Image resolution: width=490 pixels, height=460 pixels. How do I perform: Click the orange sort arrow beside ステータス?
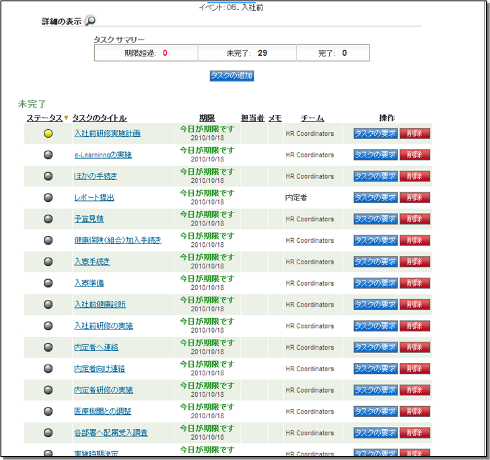tap(66, 118)
